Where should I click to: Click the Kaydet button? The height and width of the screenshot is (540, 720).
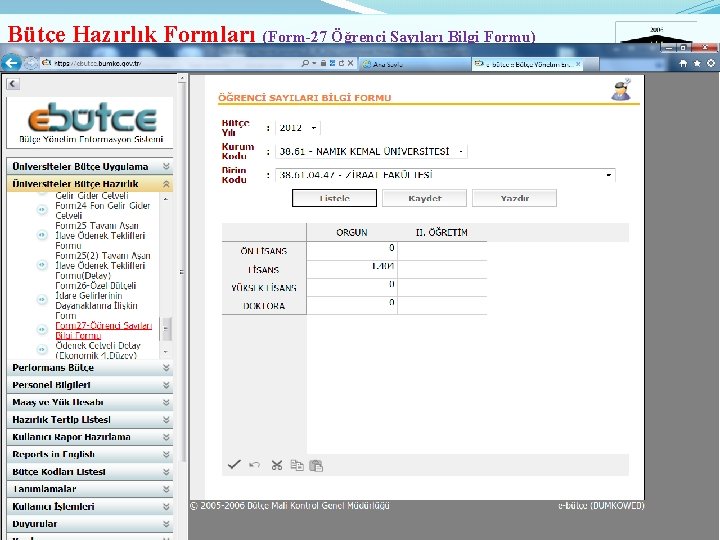pos(424,198)
